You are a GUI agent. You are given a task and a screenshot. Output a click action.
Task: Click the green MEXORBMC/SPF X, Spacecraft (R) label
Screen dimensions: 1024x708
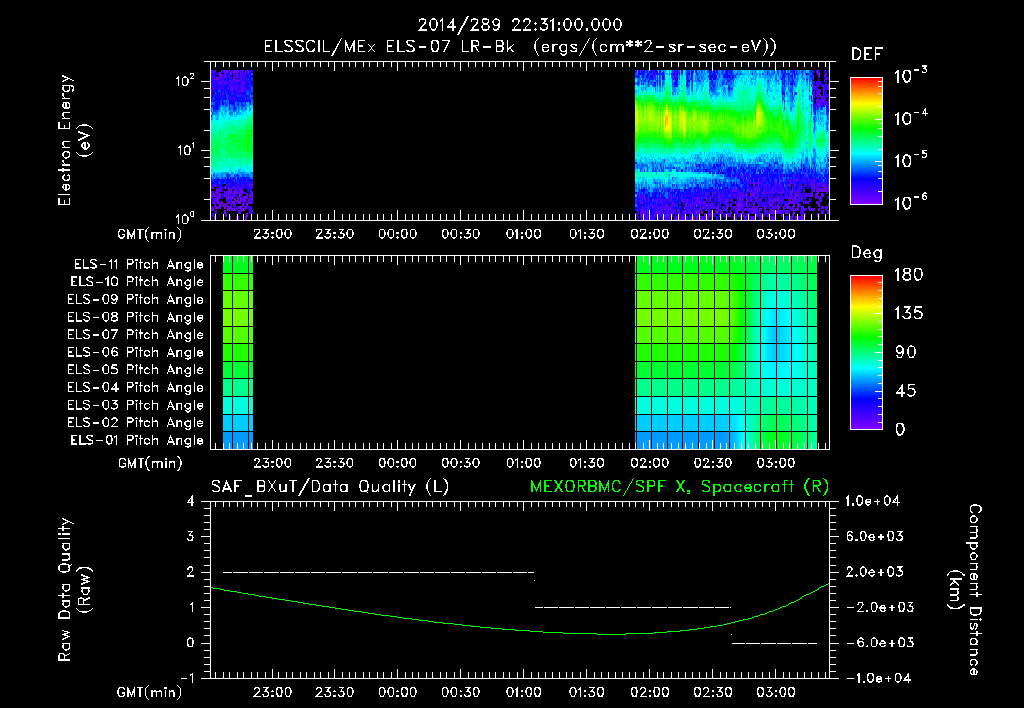click(x=679, y=487)
